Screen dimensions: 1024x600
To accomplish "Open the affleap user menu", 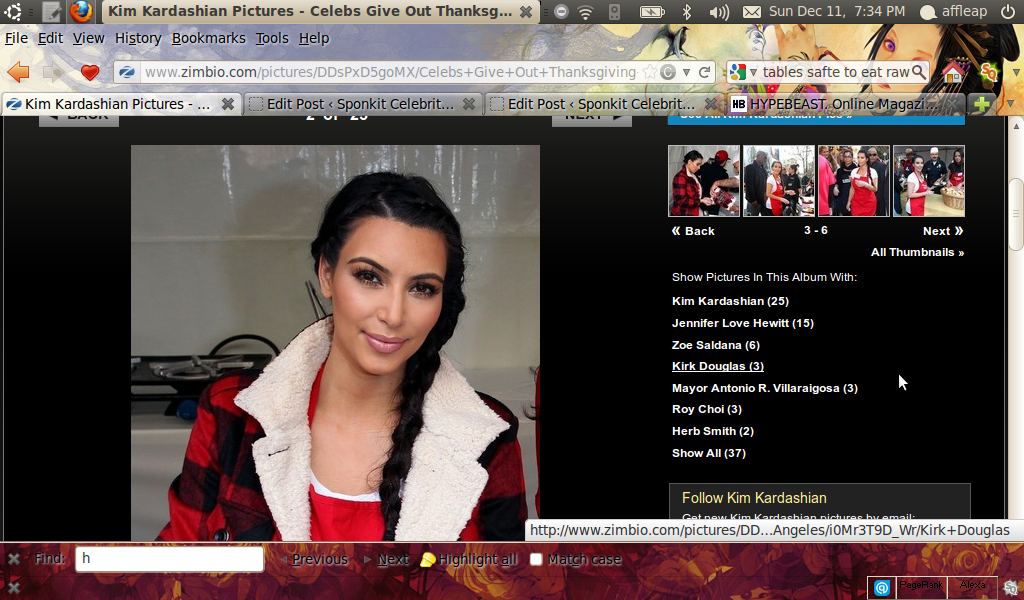I will 954,11.
